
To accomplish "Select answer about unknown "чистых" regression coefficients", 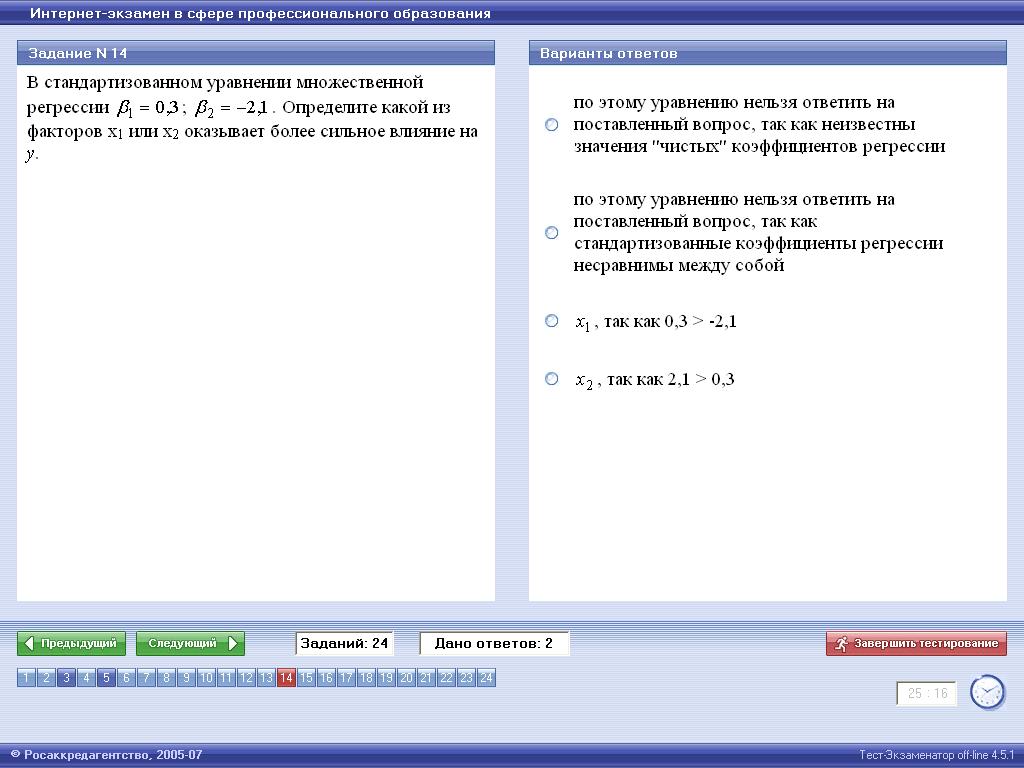I will (552, 124).
